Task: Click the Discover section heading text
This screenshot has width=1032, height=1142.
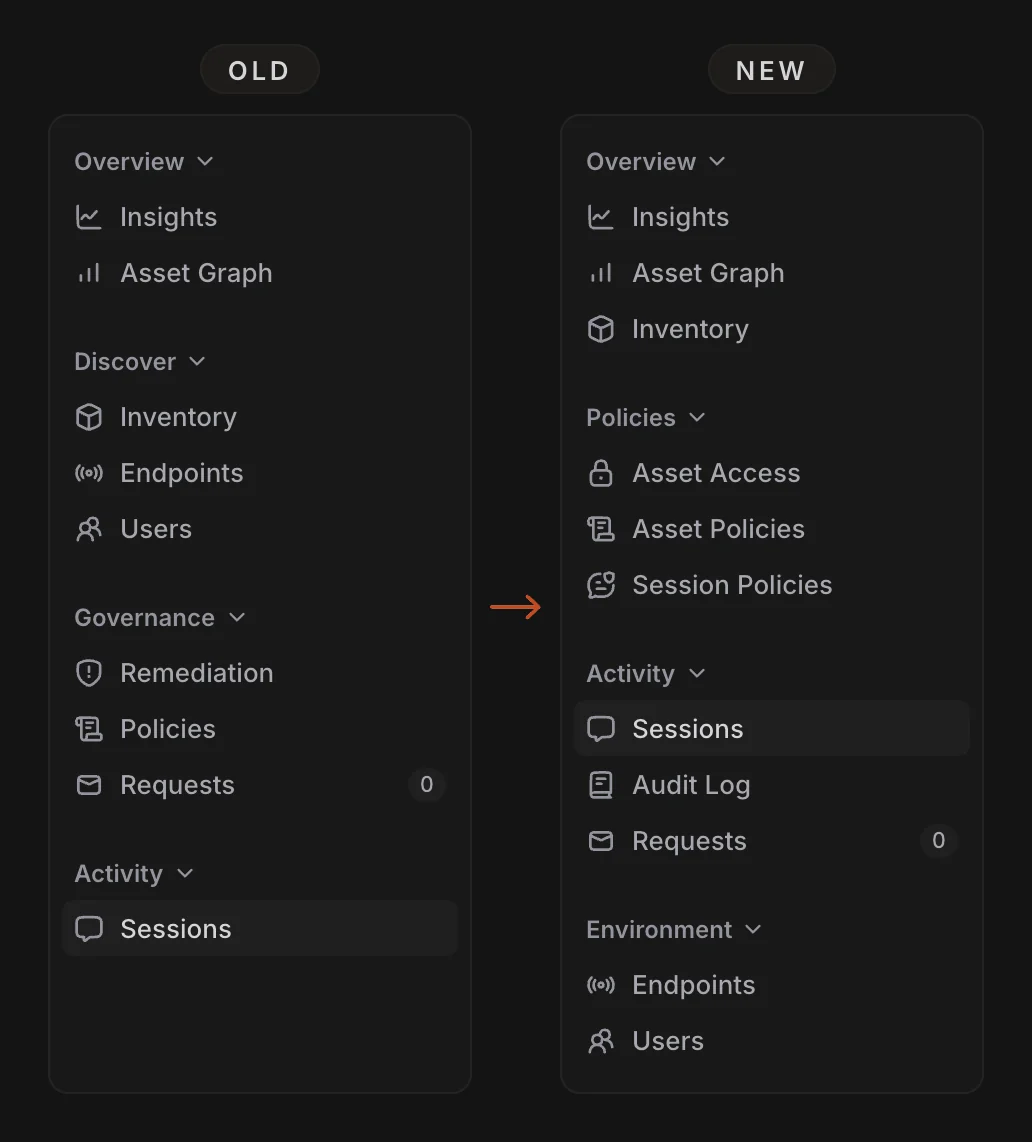Action: [125, 361]
